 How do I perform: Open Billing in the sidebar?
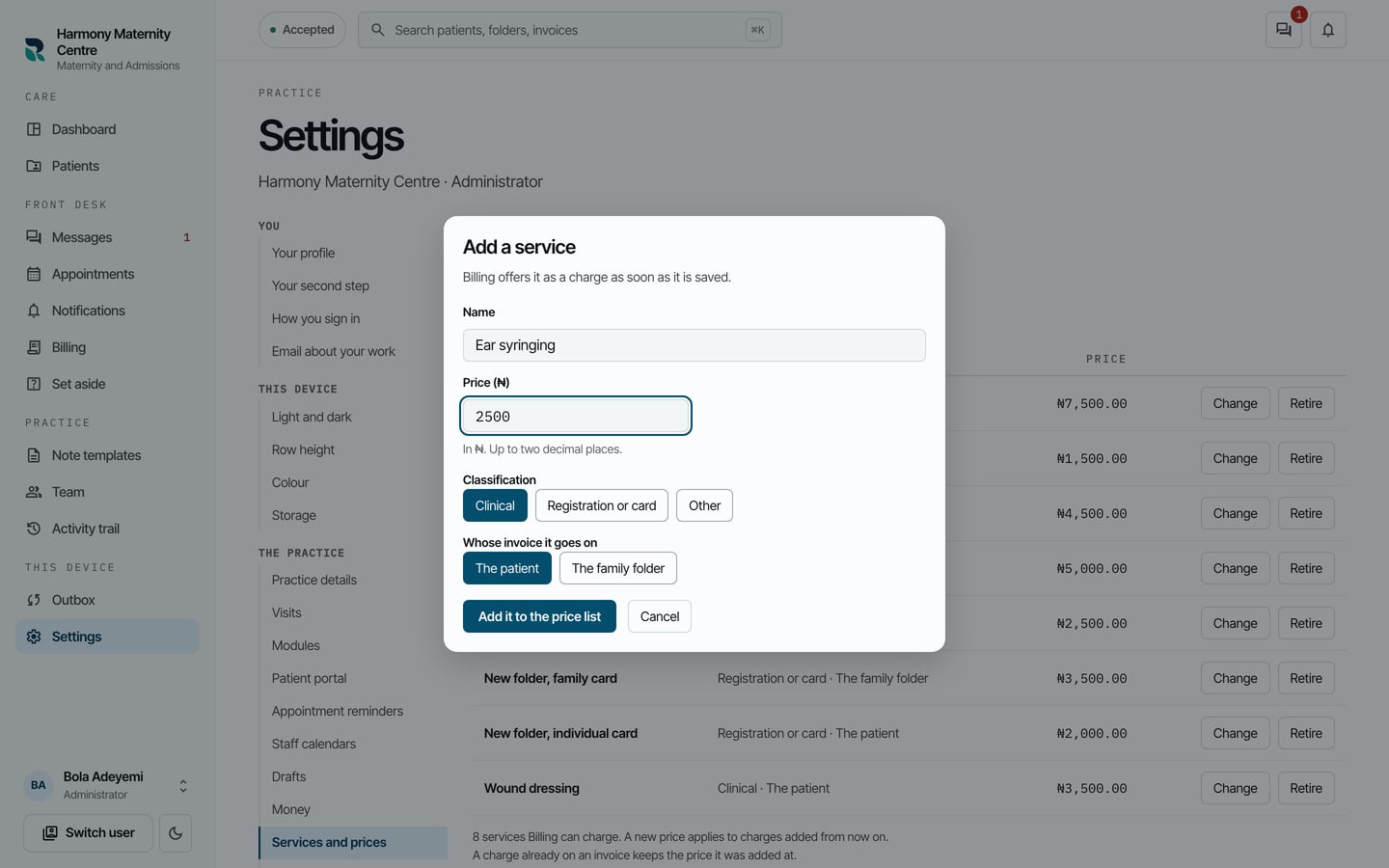[107, 347]
